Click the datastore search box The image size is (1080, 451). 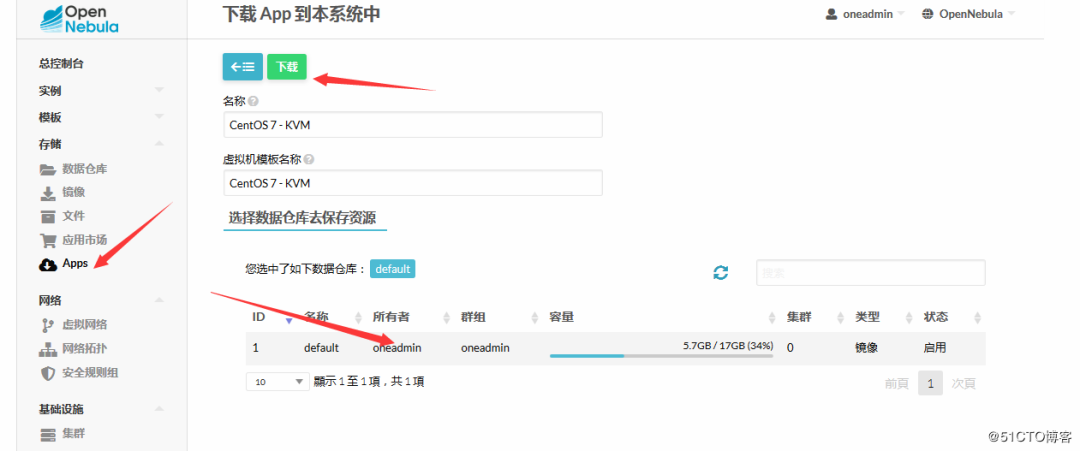point(871,273)
